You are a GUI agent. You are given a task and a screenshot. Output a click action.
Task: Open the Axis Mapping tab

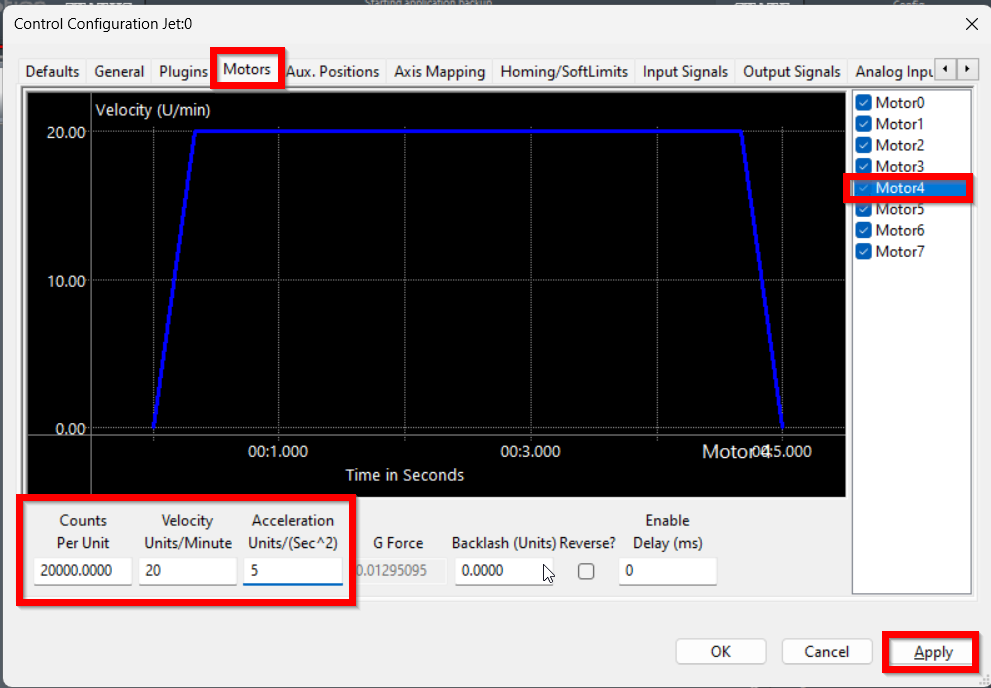pos(439,72)
